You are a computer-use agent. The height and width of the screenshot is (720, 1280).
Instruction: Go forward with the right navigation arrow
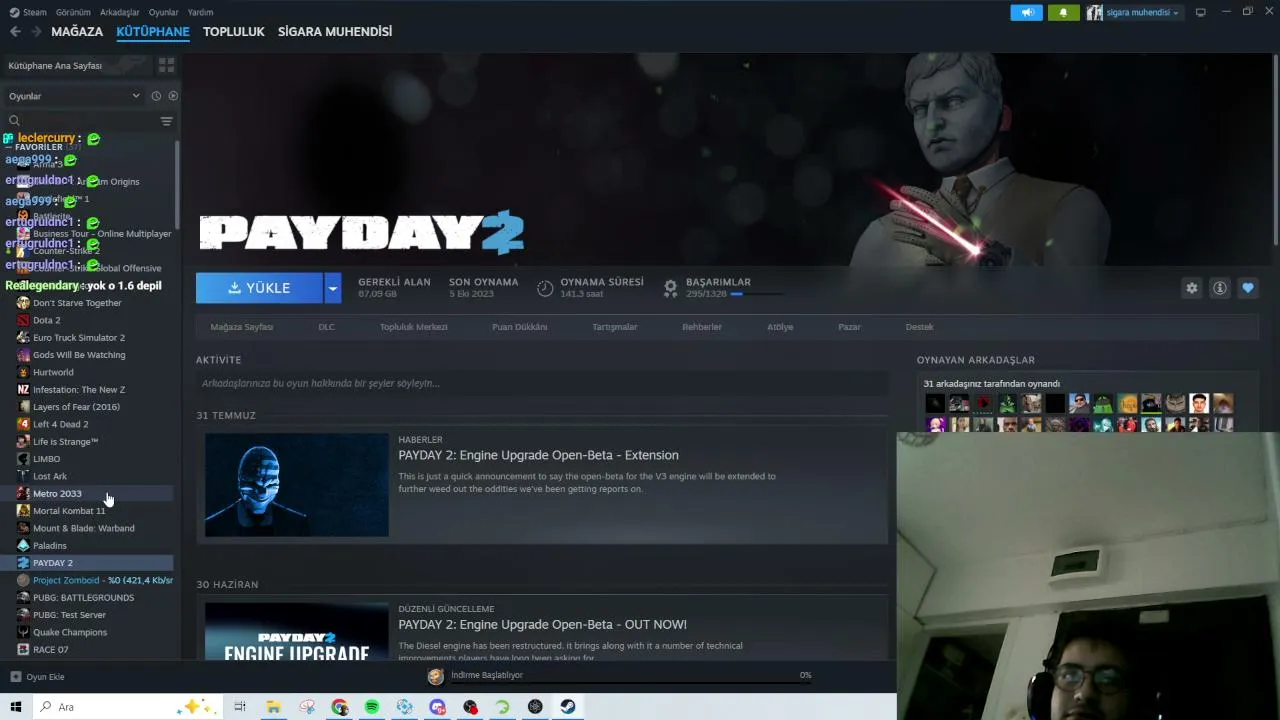point(36,32)
